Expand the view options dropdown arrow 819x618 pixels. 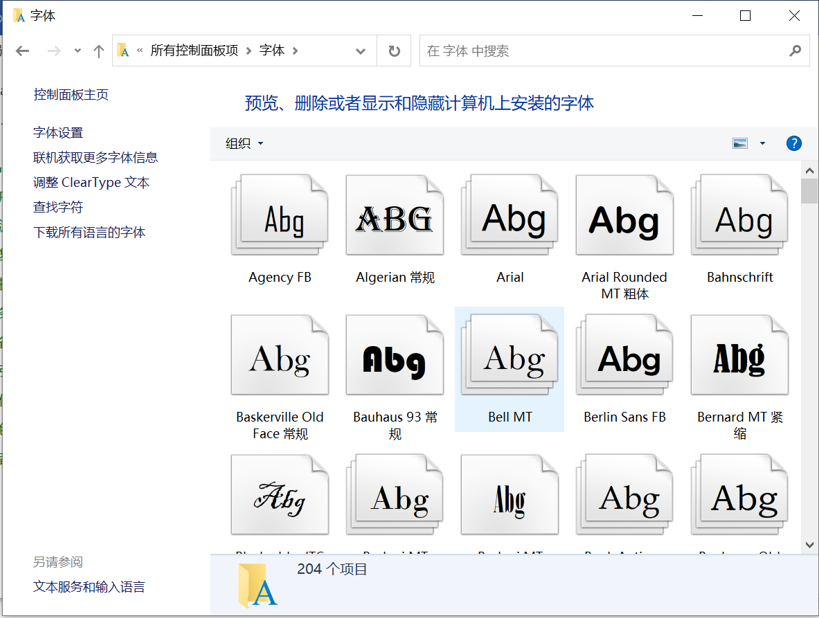pos(763,143)
